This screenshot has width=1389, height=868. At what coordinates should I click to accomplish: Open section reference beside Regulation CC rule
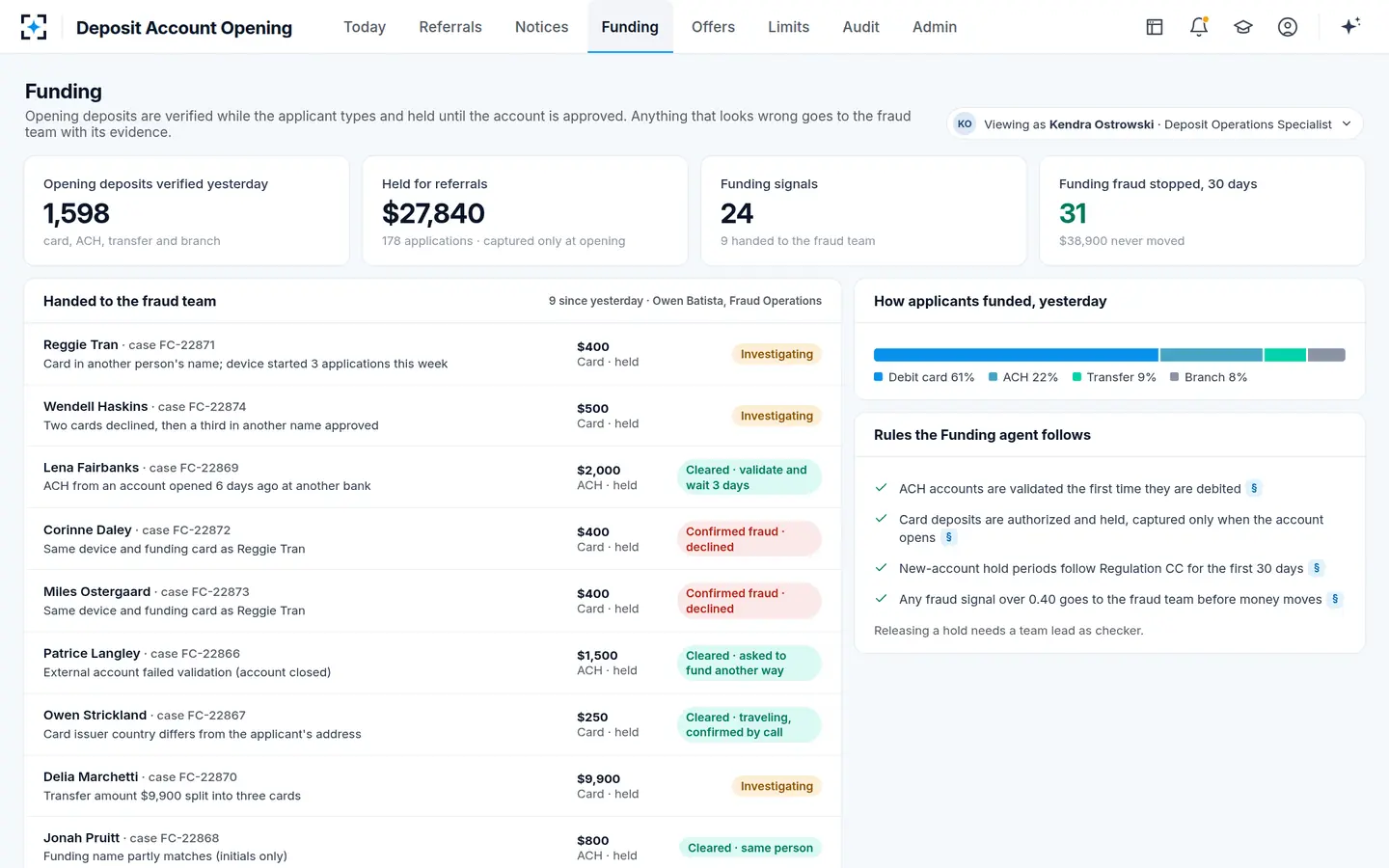click(x=1317, y=568)
